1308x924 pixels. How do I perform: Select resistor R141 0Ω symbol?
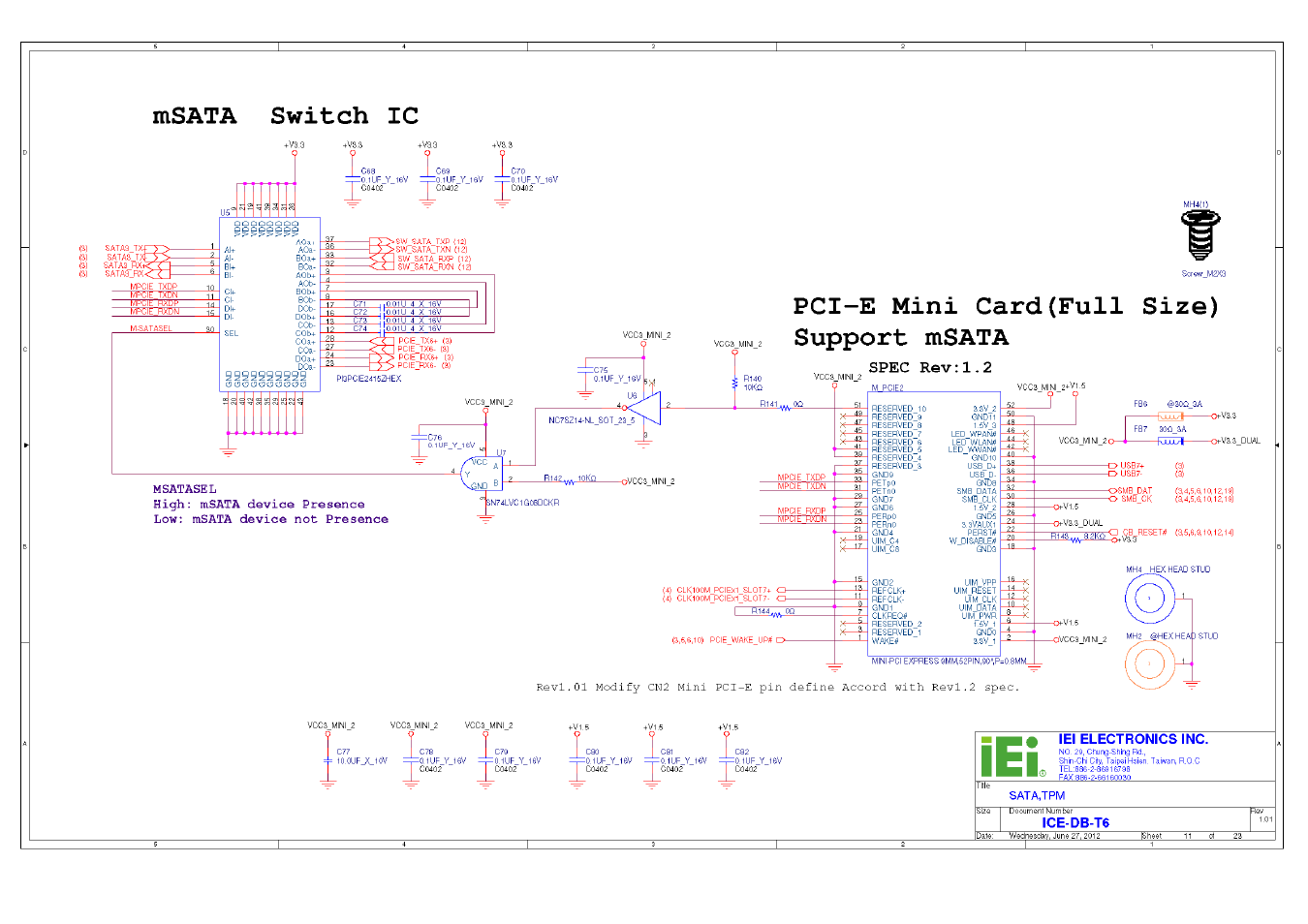point(786,407)
